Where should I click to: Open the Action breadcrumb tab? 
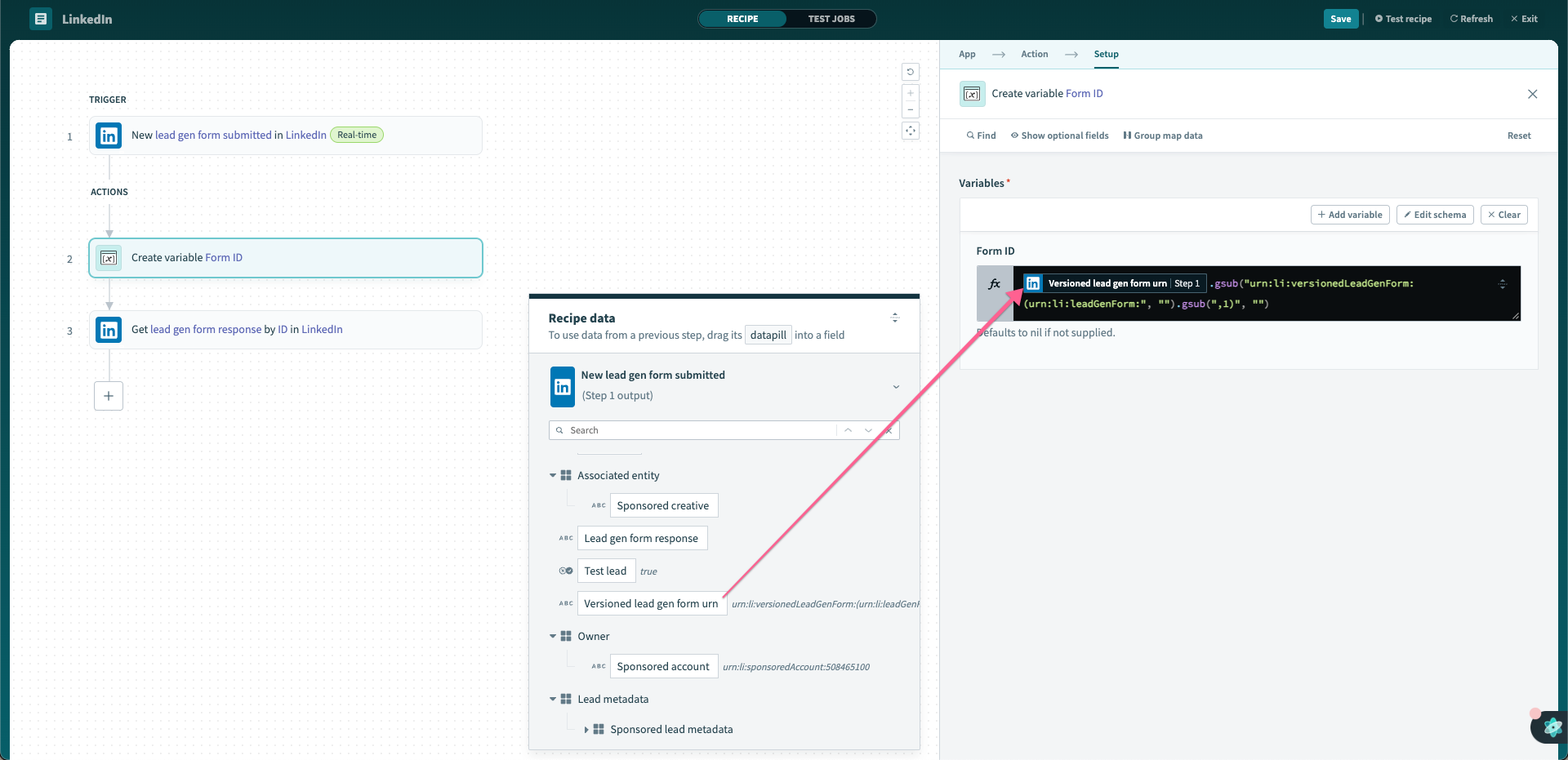coord(1033,54)
